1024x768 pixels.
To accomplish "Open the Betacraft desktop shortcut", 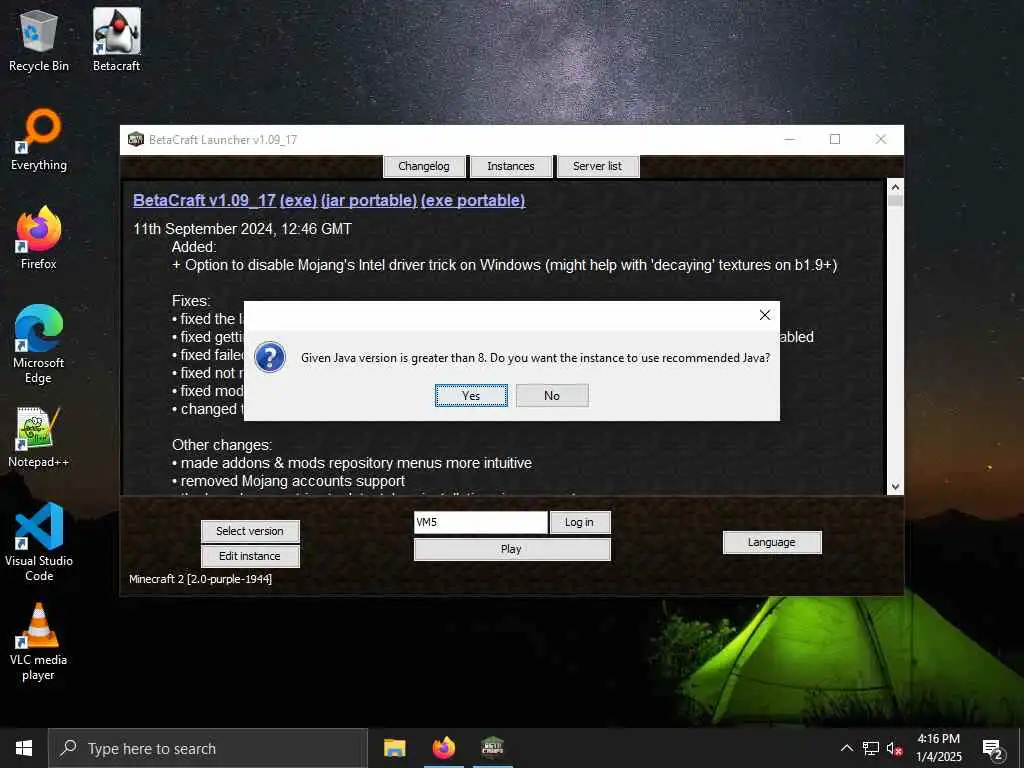I will [x=116, y=40].
